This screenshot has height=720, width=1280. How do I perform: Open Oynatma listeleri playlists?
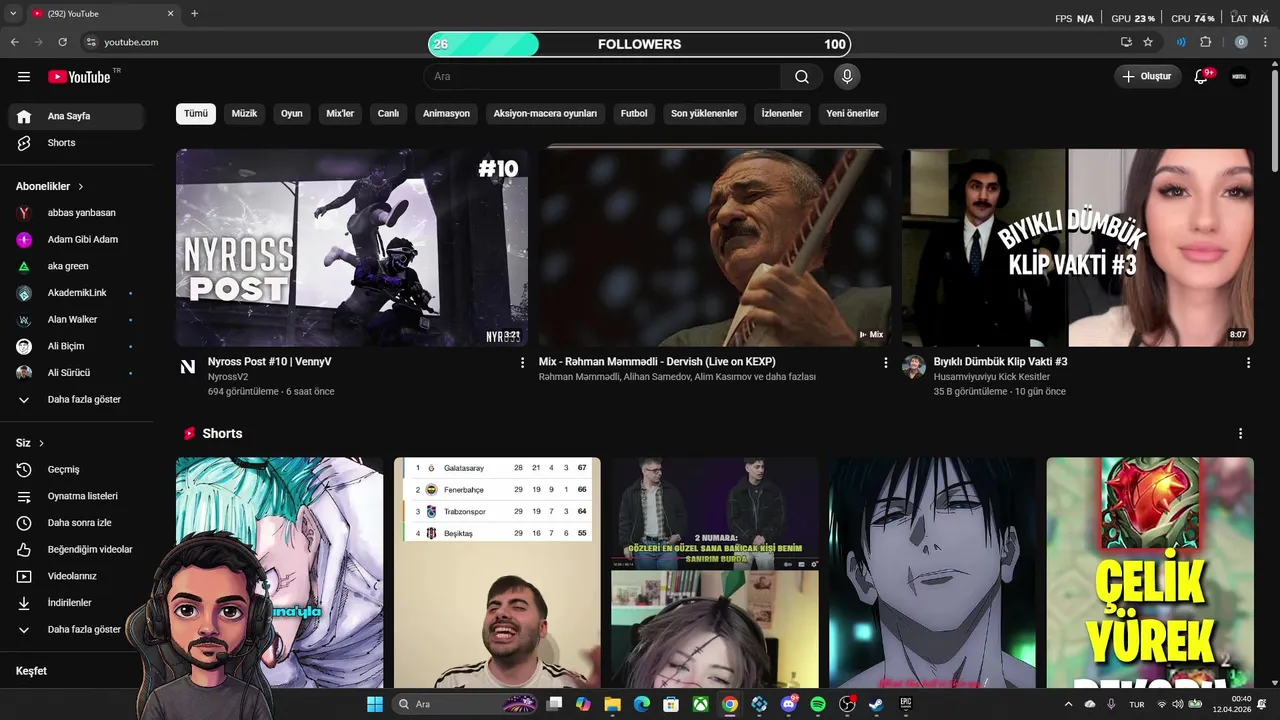(x=76, y=496)
